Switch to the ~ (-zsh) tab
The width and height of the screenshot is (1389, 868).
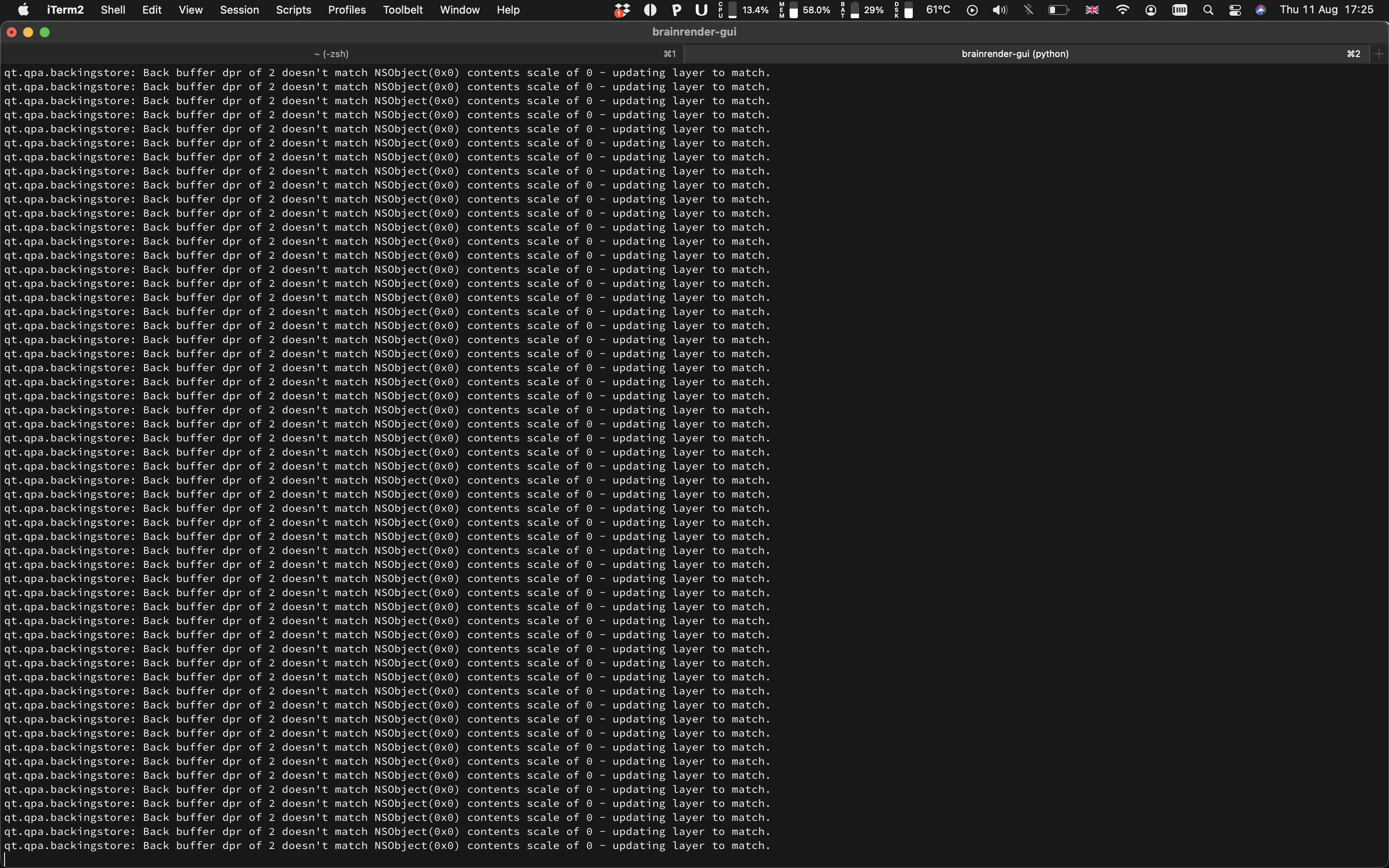[x=331, y=54]
